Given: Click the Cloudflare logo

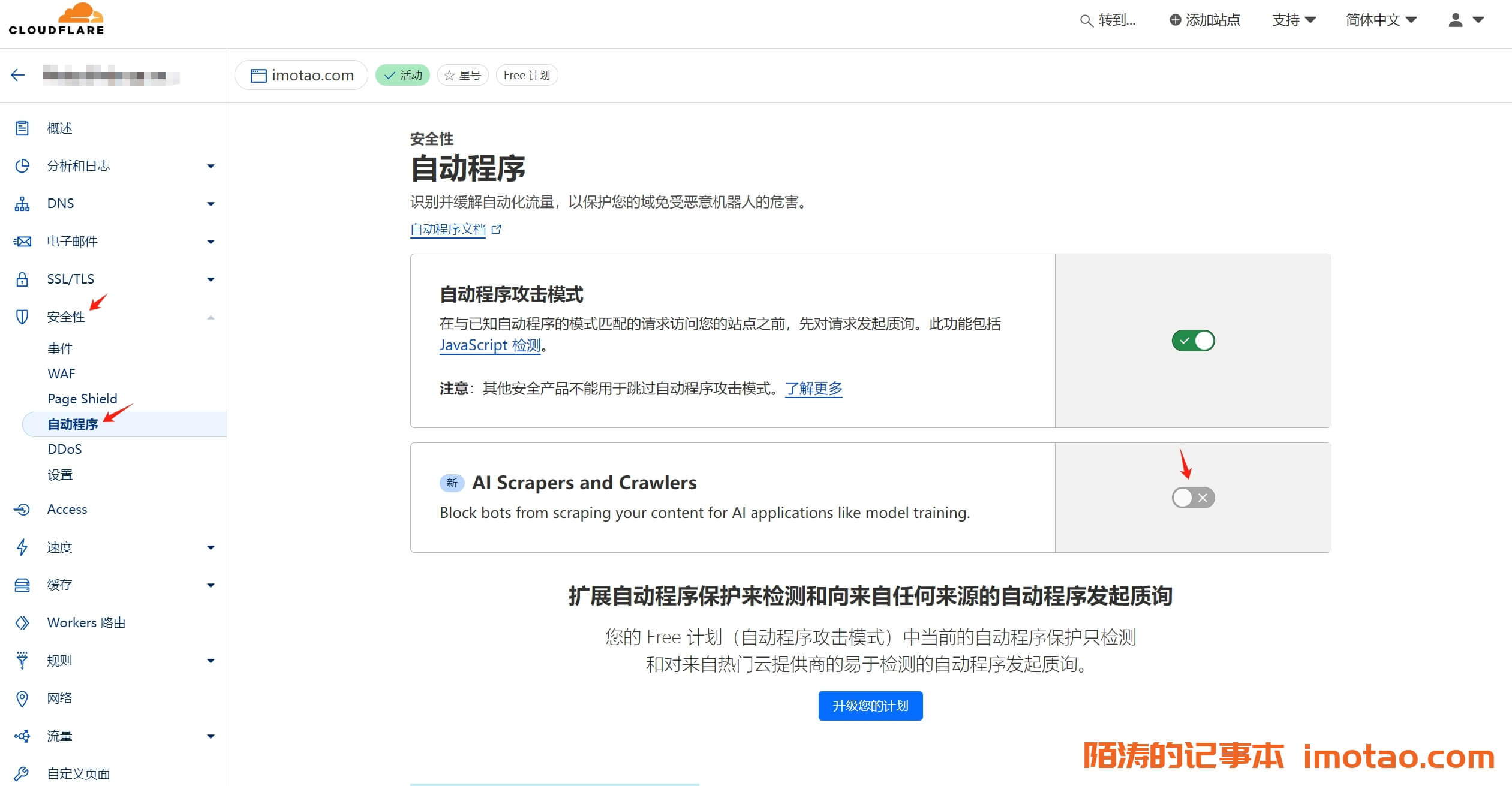Looking at the screenshot, I should [56, 19].
